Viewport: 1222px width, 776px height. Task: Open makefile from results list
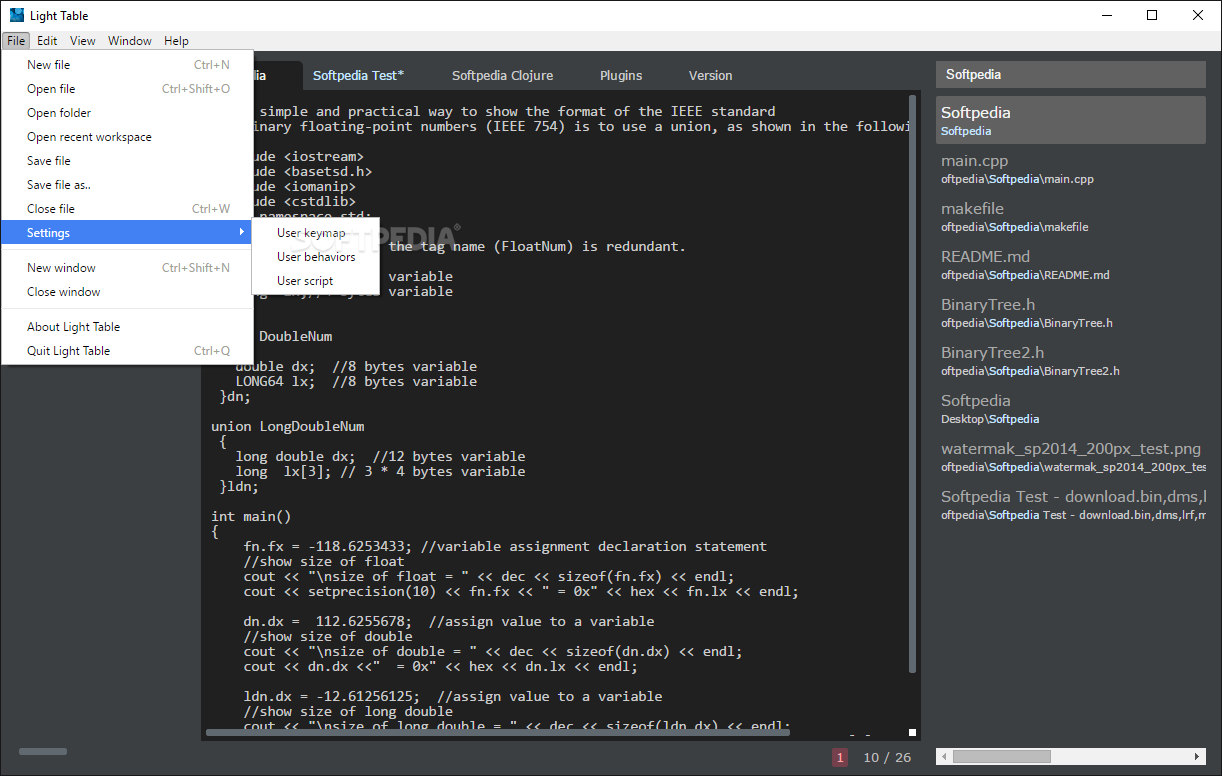(x=1071, y=217)
